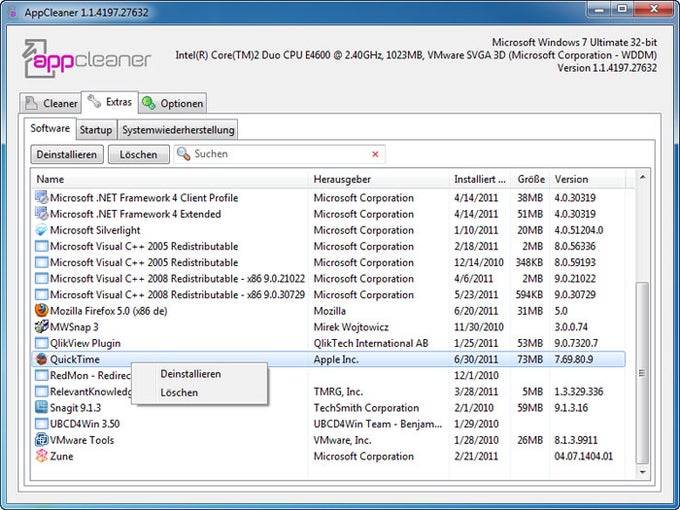Click the VMware Tools icon

click(41, 440)
